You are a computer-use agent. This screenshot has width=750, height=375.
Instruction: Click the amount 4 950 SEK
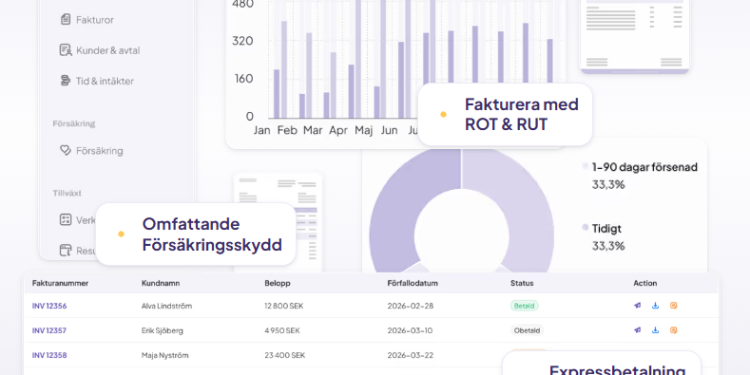tap(282, 330)
